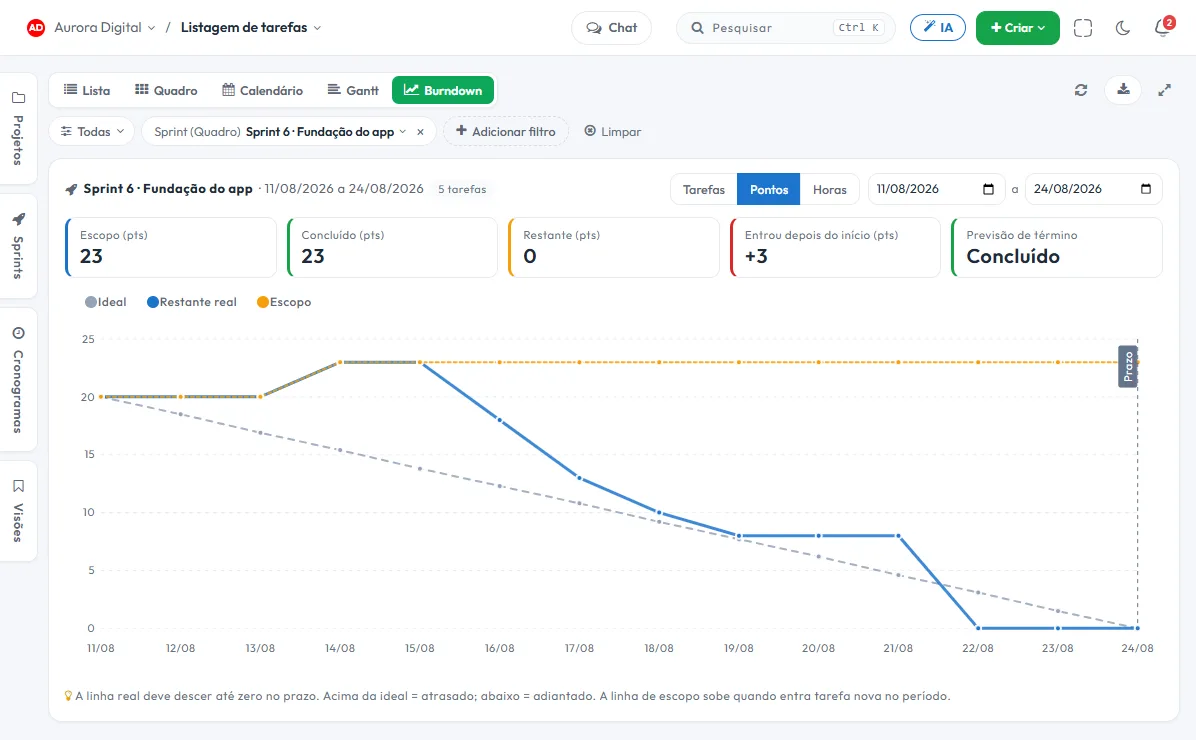Remove the Sprint filter with X
The width and height of the screenshot is (1196, 740).
420,132
